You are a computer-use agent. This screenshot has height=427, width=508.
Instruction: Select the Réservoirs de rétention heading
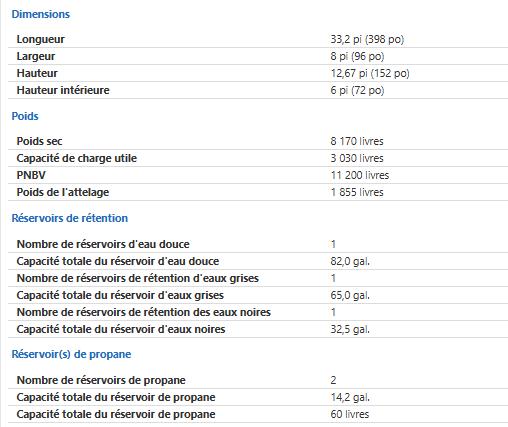(70, 218)
